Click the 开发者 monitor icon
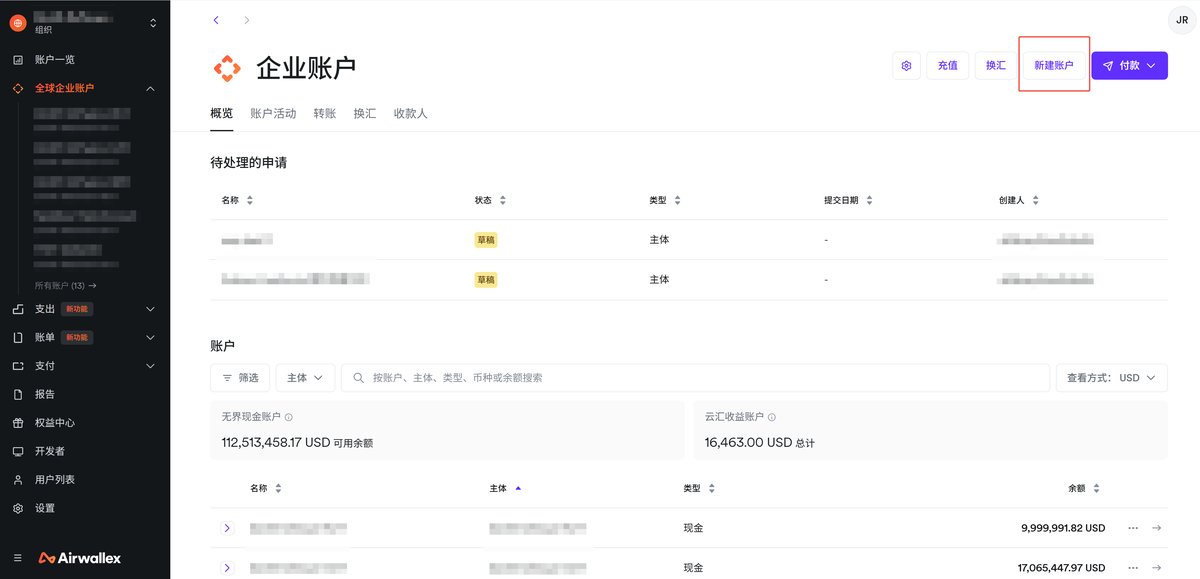 [18, 451]
